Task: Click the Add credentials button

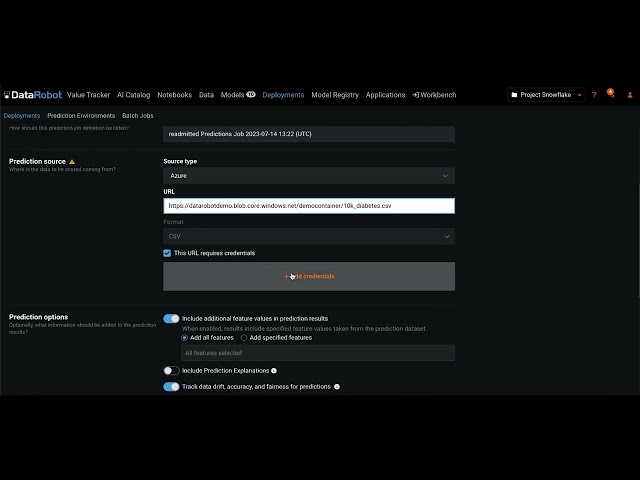Action: coord(308,276)
